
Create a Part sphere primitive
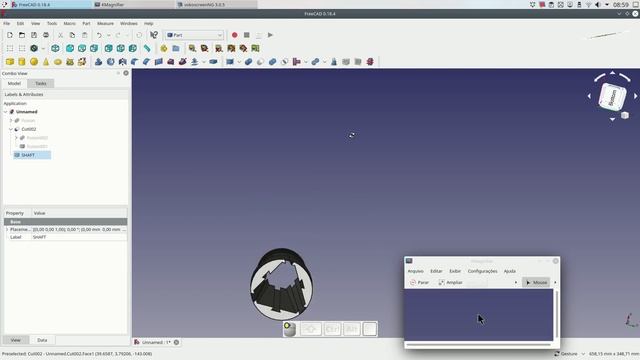click(x=34, y=62)
